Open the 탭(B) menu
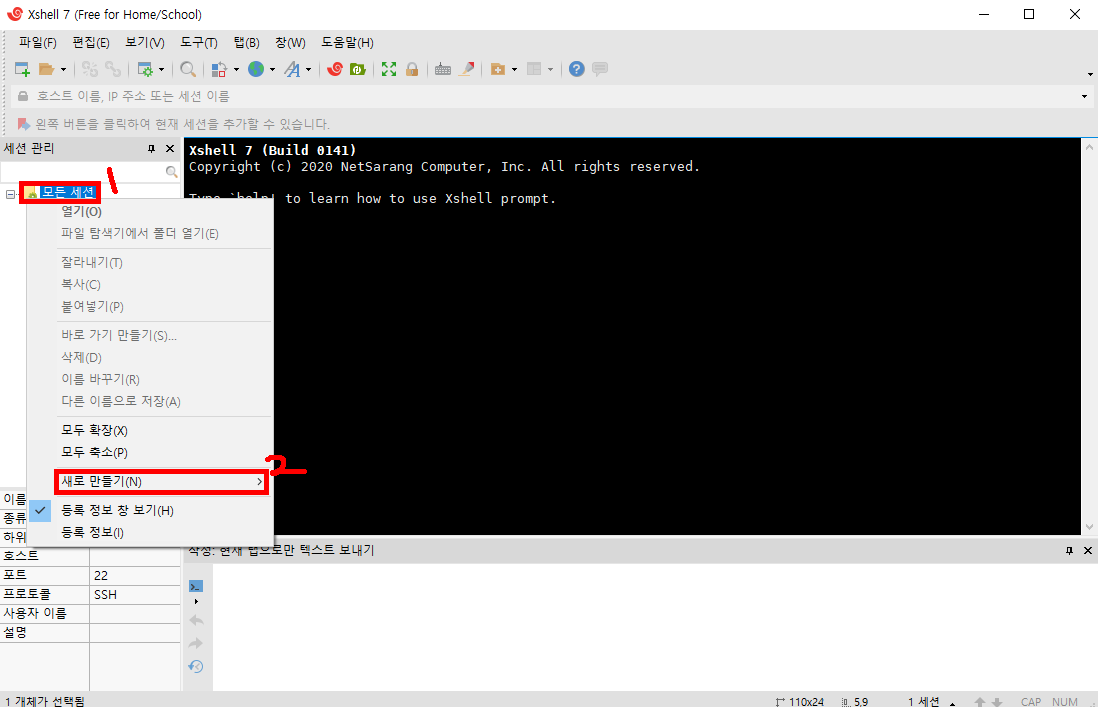 [246, 43]
